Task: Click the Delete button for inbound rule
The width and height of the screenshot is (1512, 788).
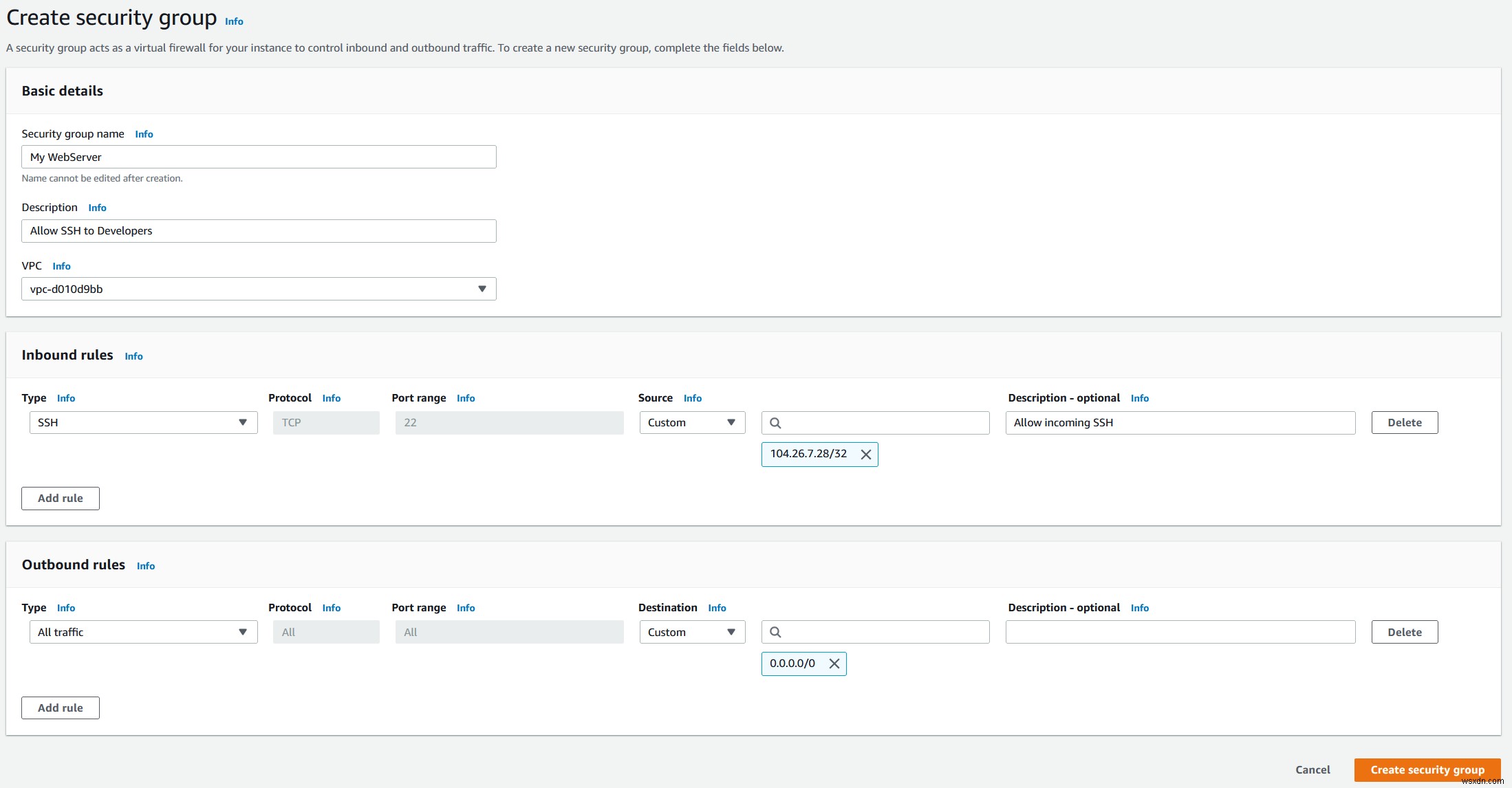Action: pos(1405,422)
